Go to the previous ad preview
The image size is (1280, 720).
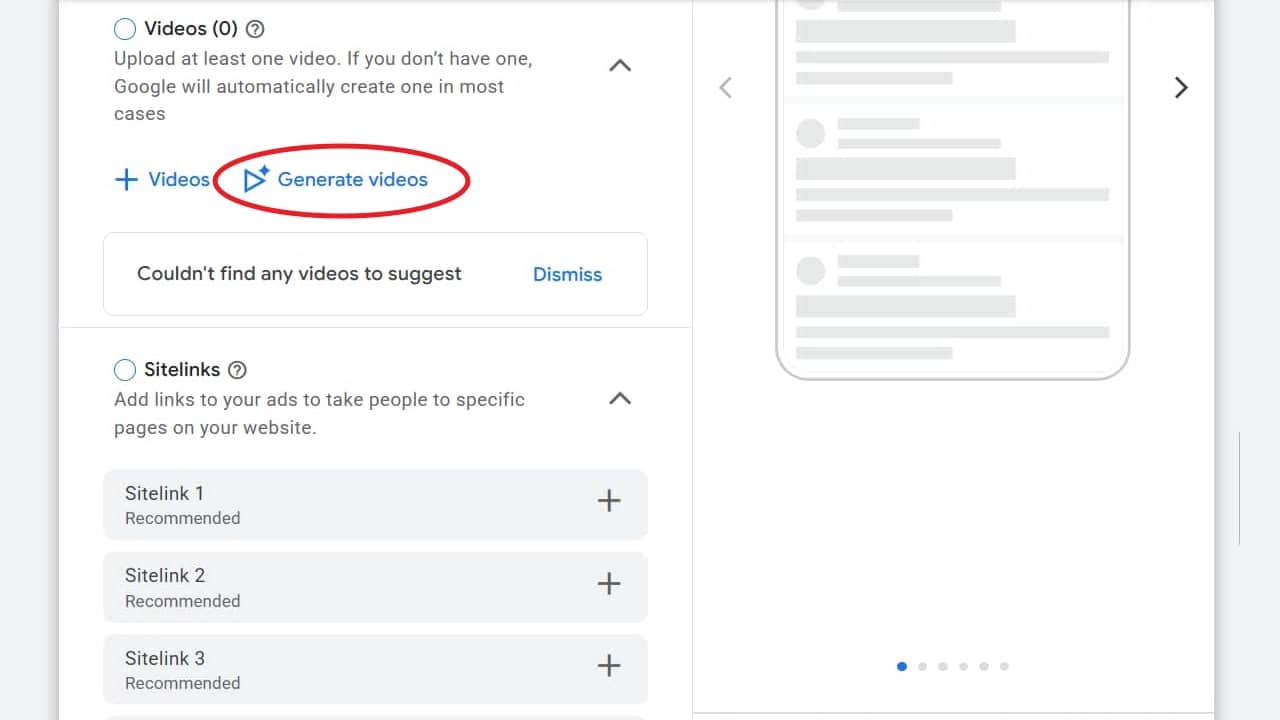(x=726, y=88)
